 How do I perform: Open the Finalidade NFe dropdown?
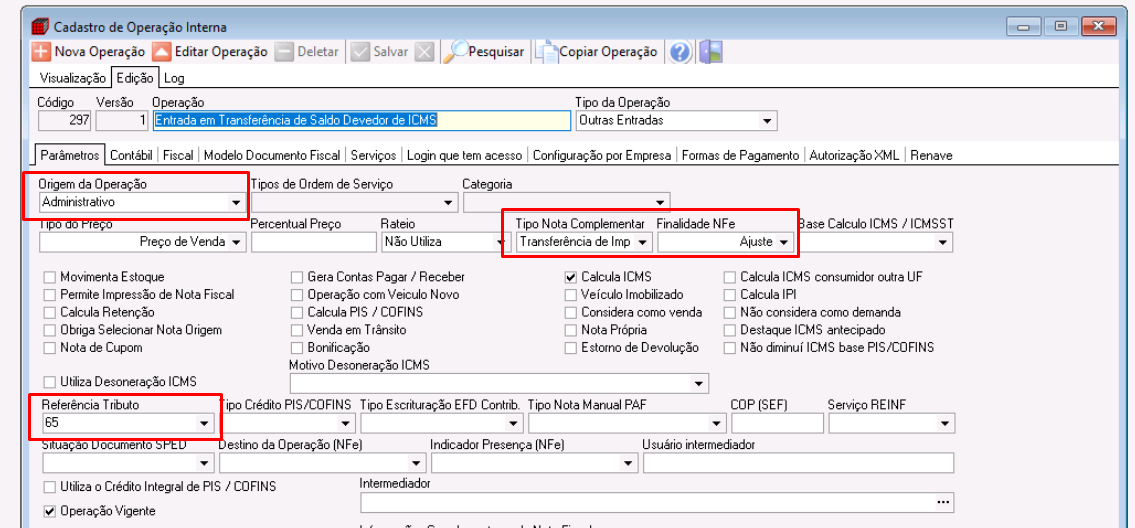pyautogui.click(x=782, y=243)
